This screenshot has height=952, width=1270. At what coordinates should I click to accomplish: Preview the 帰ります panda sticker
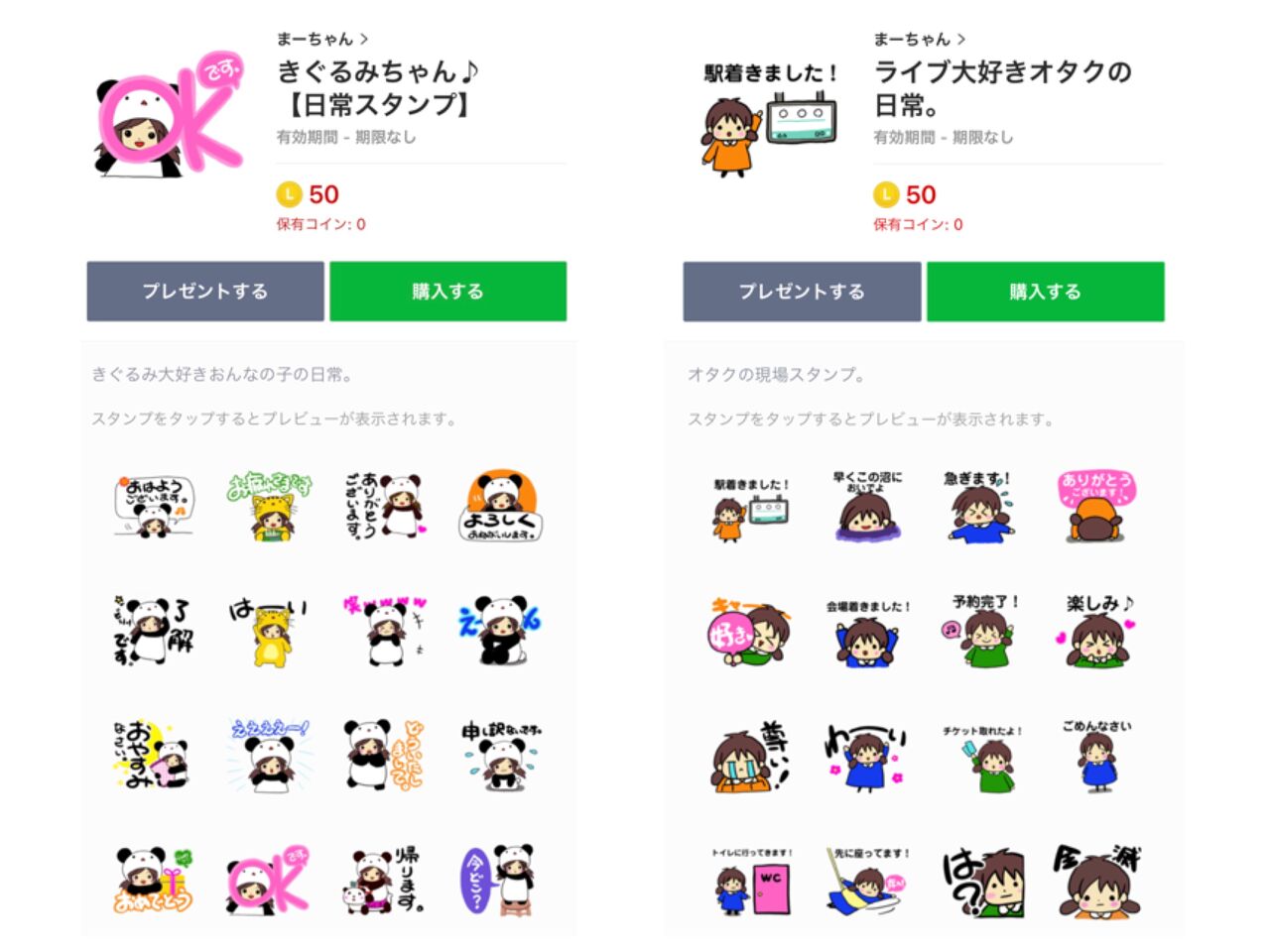point(384,879)
